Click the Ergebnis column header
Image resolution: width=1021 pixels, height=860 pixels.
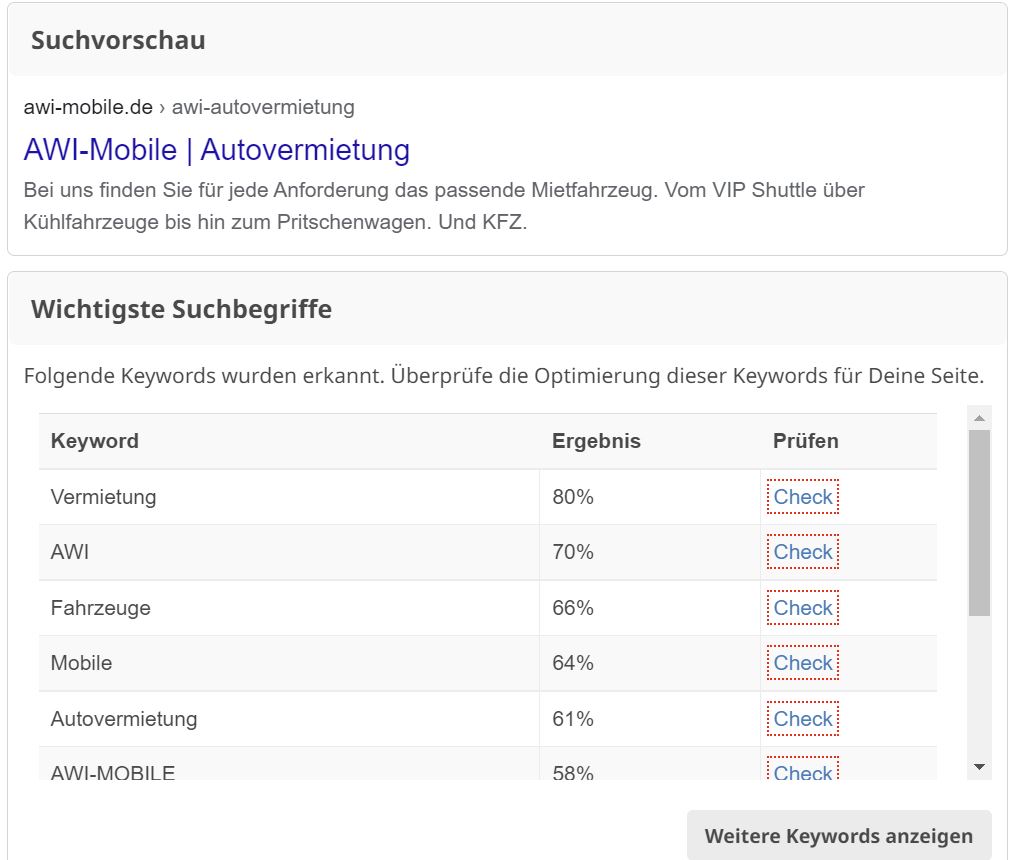pos(596,441)
